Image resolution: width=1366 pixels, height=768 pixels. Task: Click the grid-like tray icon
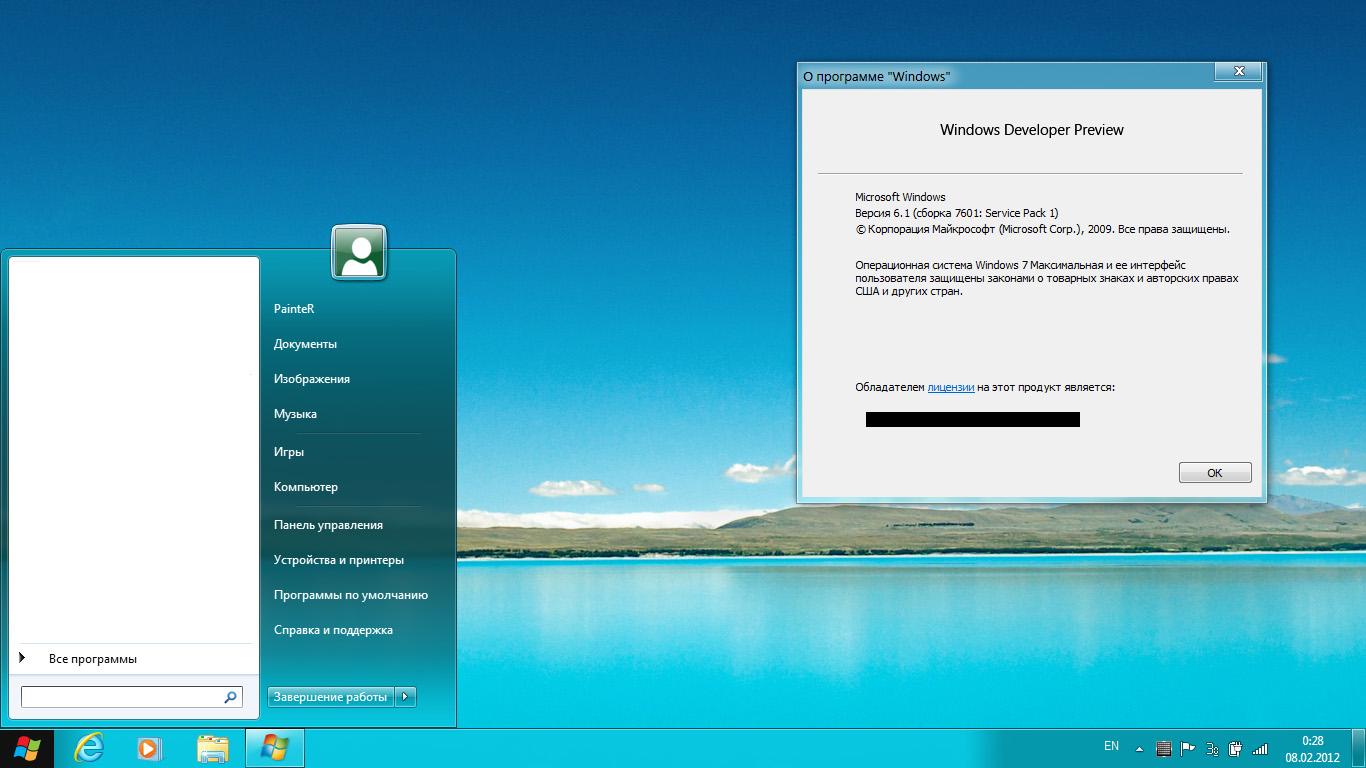click(x=1164, y=748)
